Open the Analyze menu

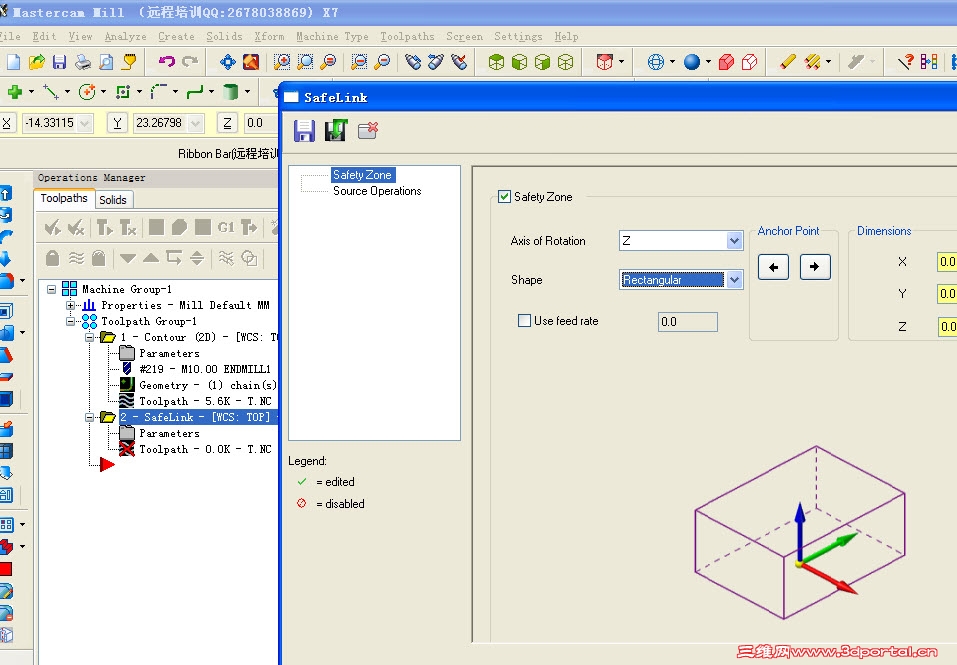125,37
